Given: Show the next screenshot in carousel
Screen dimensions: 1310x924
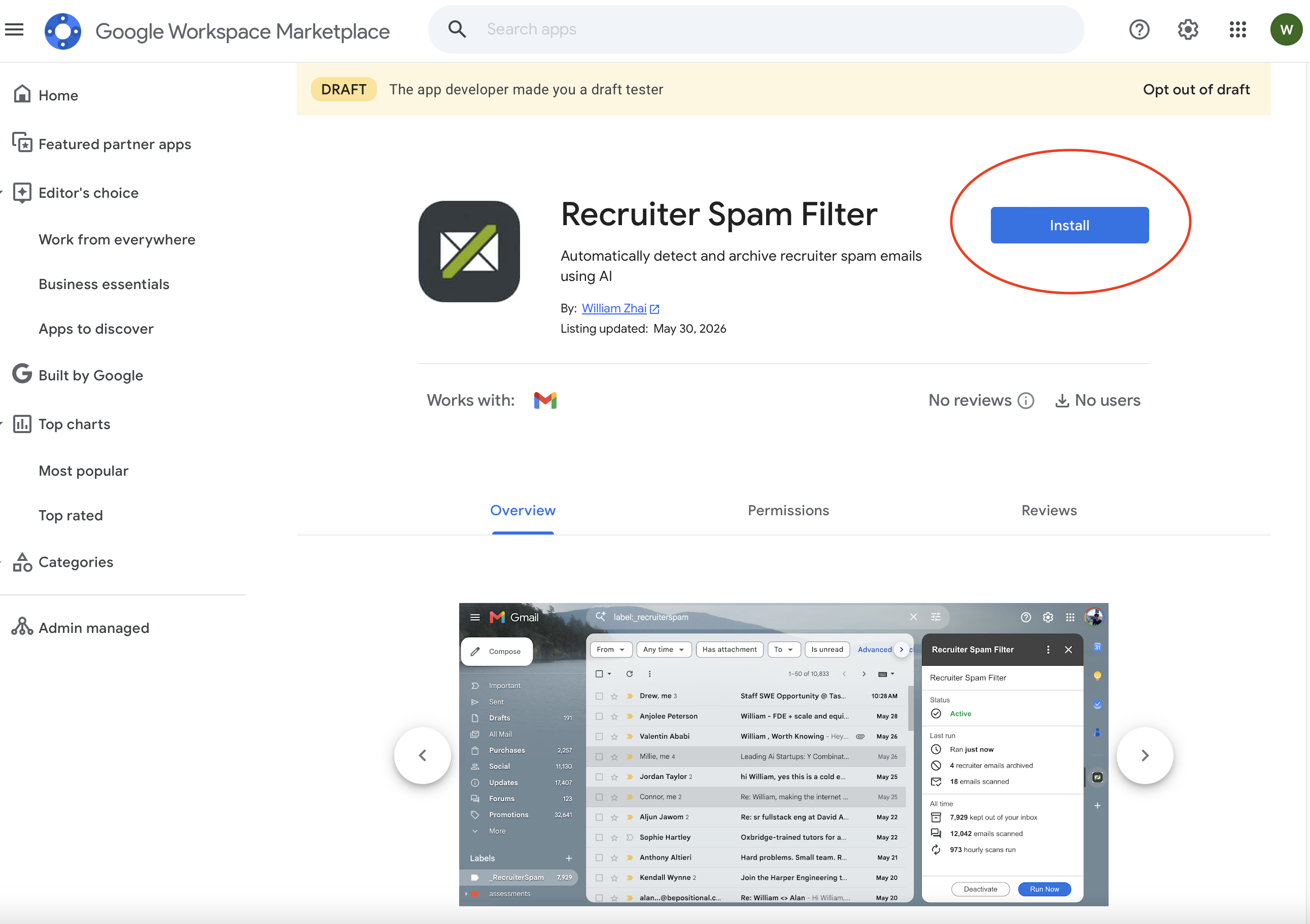Looking at the screenshot, I should pos(1145,755).
